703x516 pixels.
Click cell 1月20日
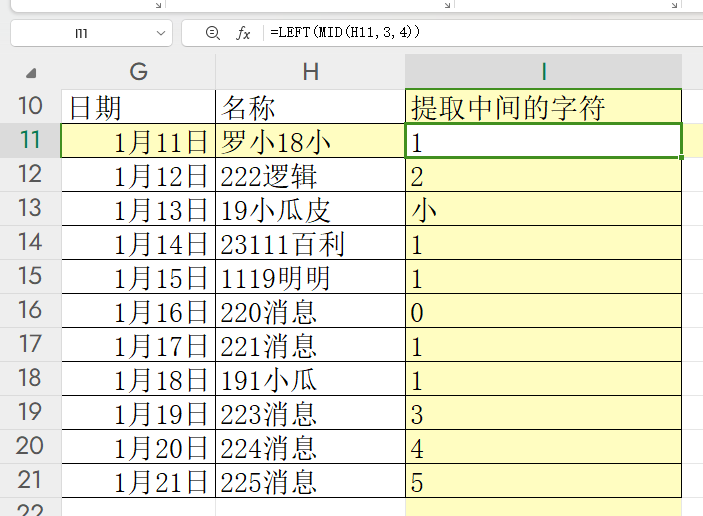pos(139,447)
